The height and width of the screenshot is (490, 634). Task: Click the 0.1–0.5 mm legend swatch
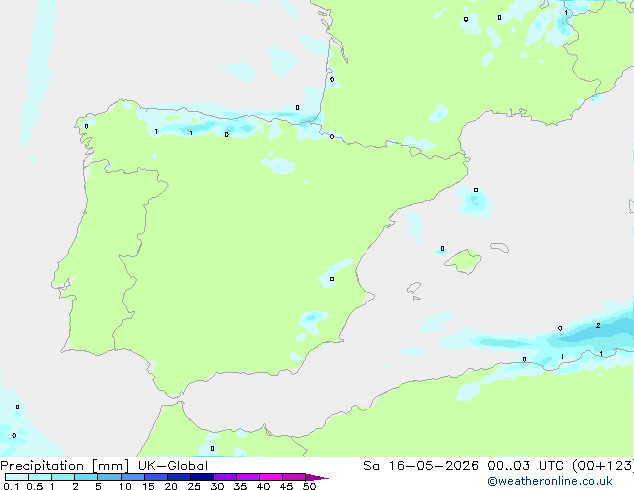pyautogui.click(x=17, y=477)
